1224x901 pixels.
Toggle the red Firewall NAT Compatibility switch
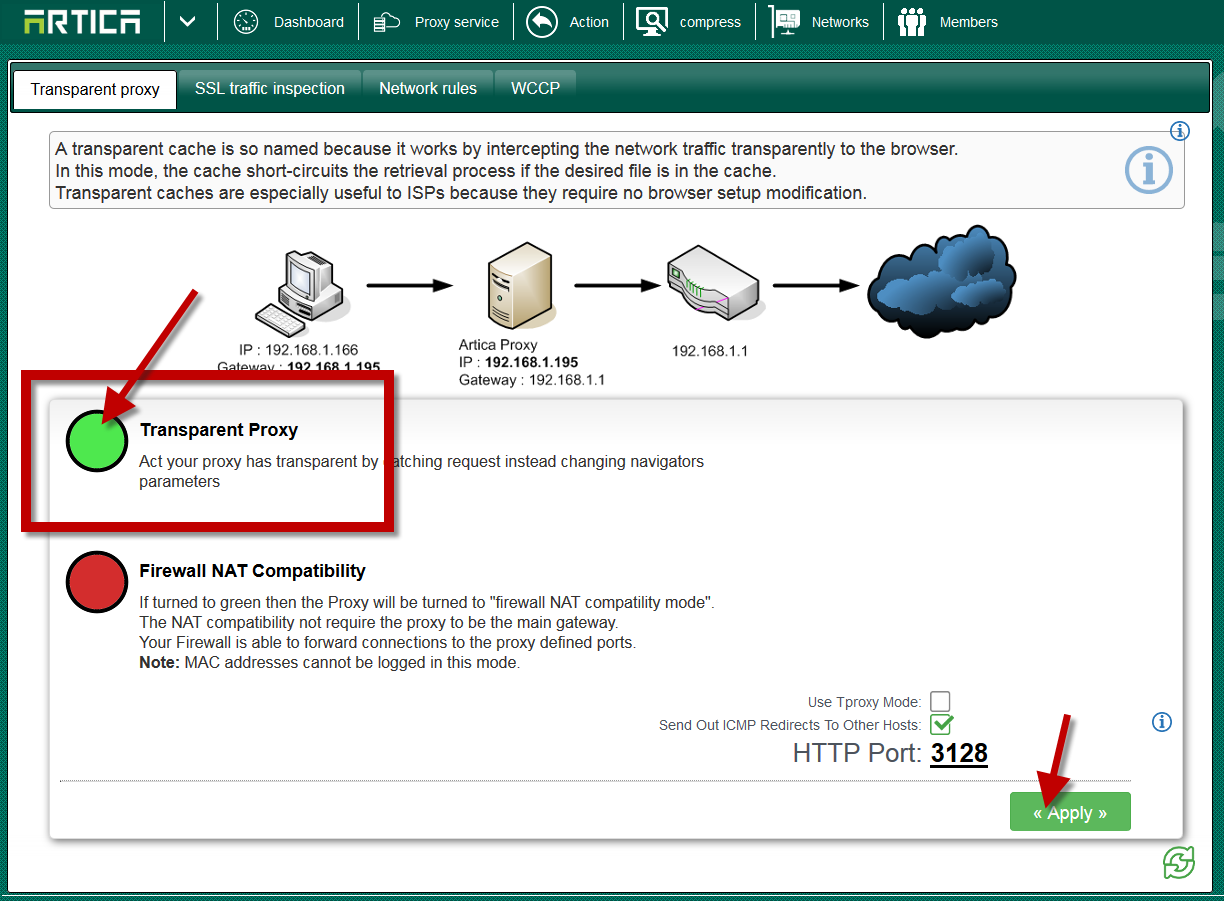(x=97, y=582)
